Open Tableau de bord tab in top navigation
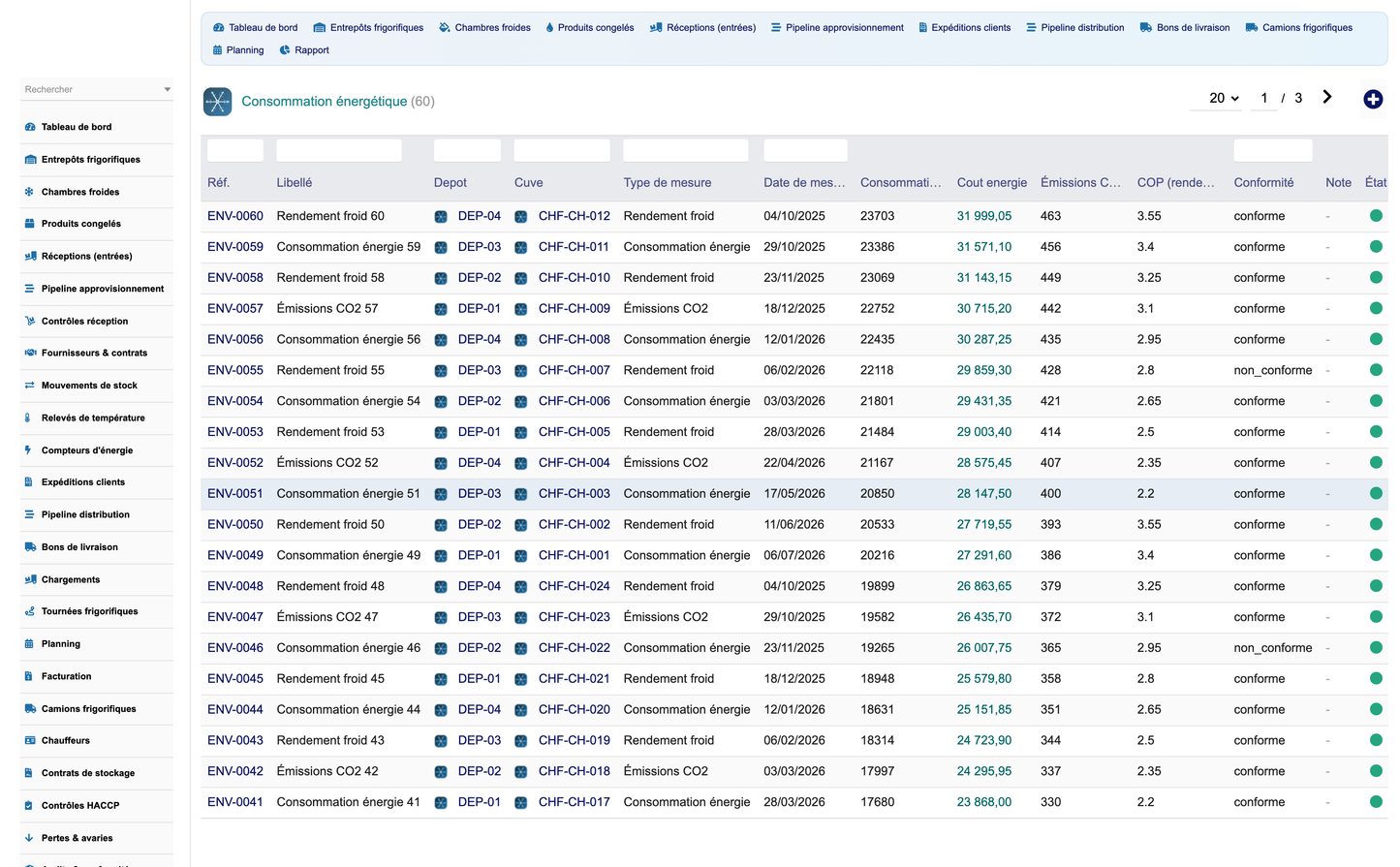Image resolution: width=1400 pixels, height=867 pixels. (255, 28)
